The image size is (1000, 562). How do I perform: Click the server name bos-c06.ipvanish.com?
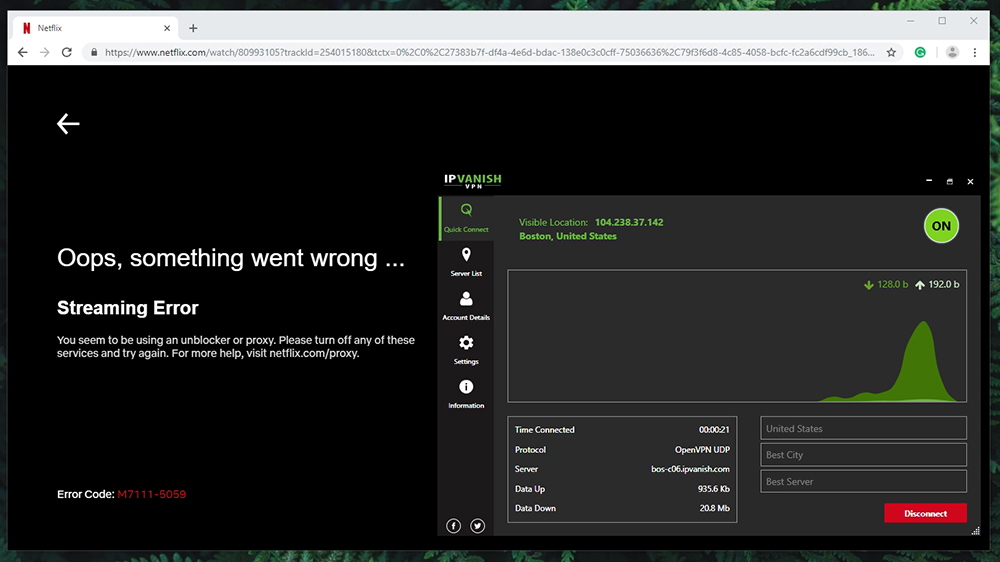point(690,469)
